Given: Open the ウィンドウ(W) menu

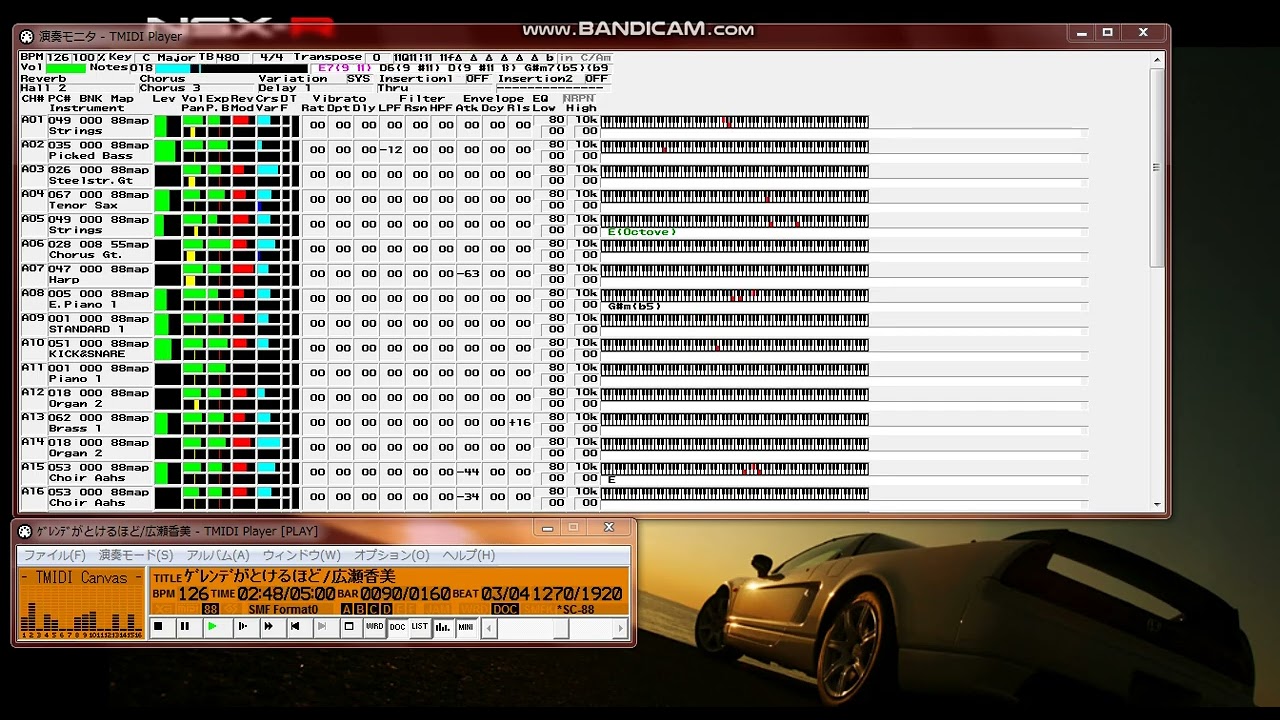Looking at the screenshot, I should coord(301,555).
